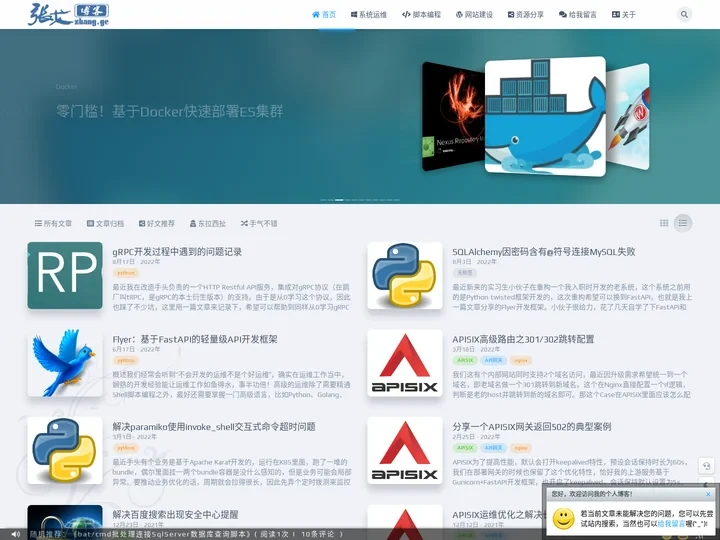The width and height of the screenshot is (720, 540).
Task: Click the smiley face icon in popup
Action: (563, 518)
